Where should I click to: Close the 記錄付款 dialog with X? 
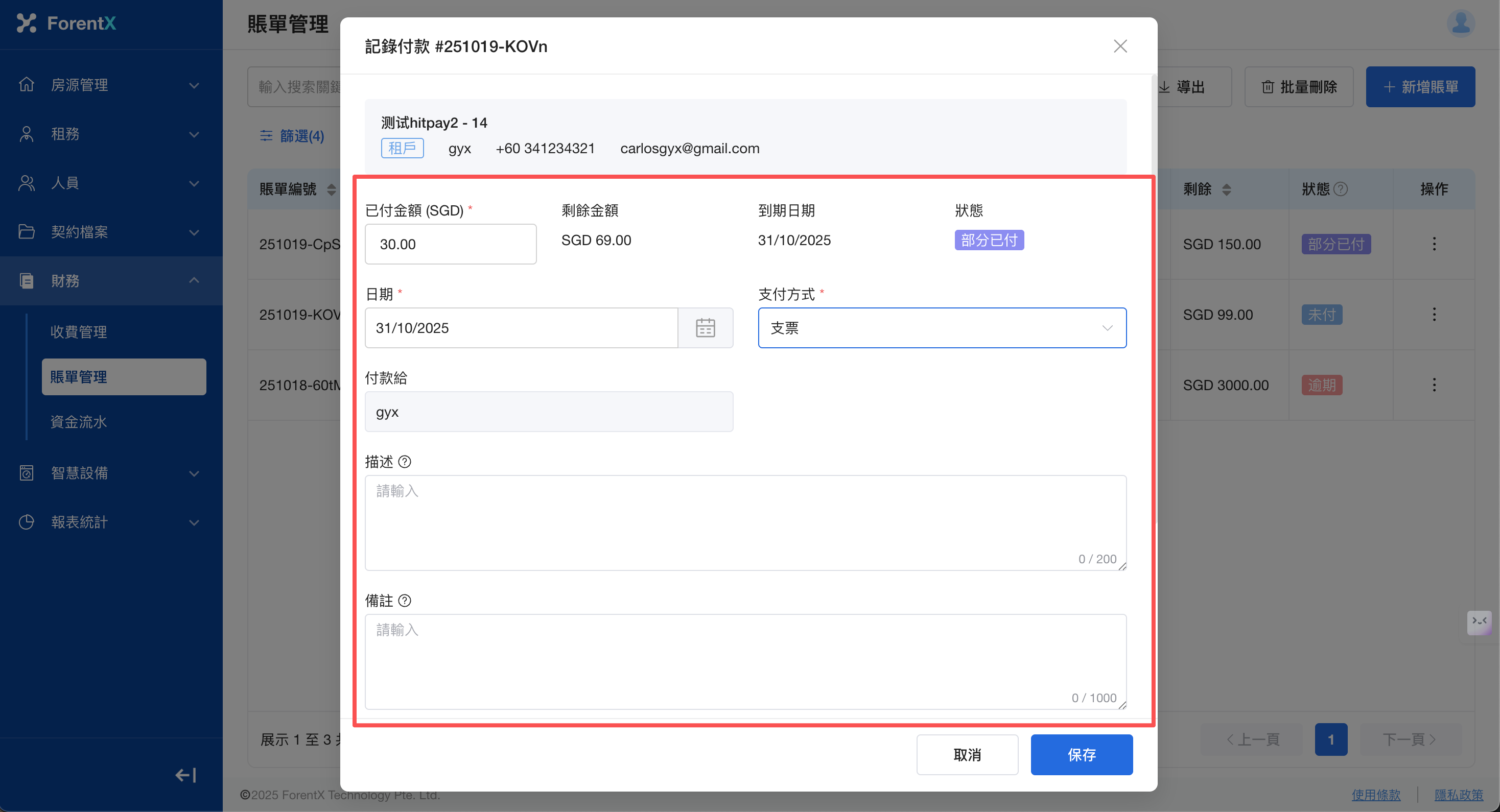tap(1120, 46)
